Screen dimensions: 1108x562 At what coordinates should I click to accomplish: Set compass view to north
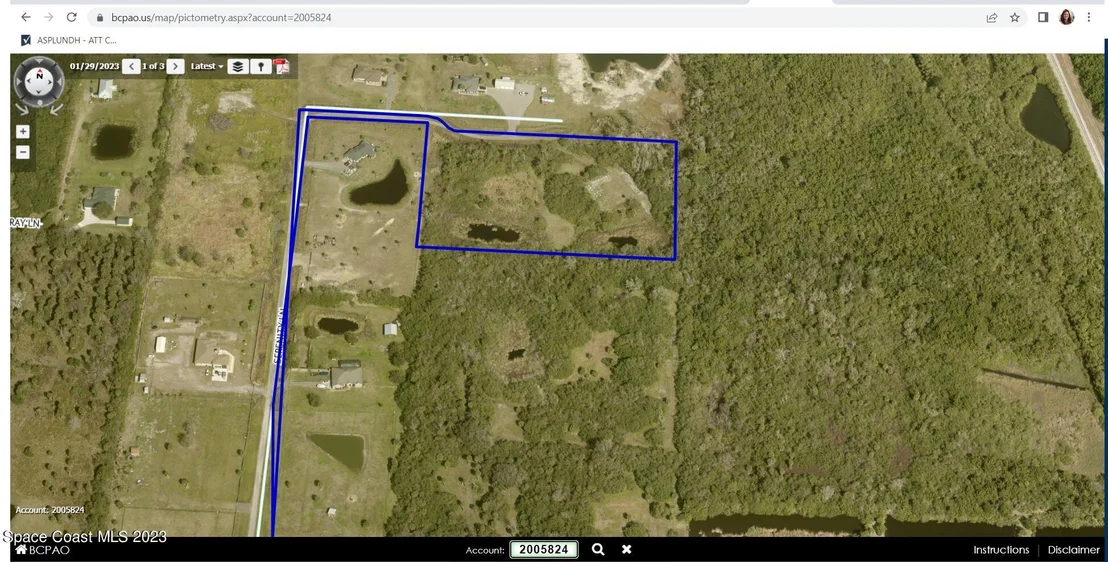tap(39, 61)
